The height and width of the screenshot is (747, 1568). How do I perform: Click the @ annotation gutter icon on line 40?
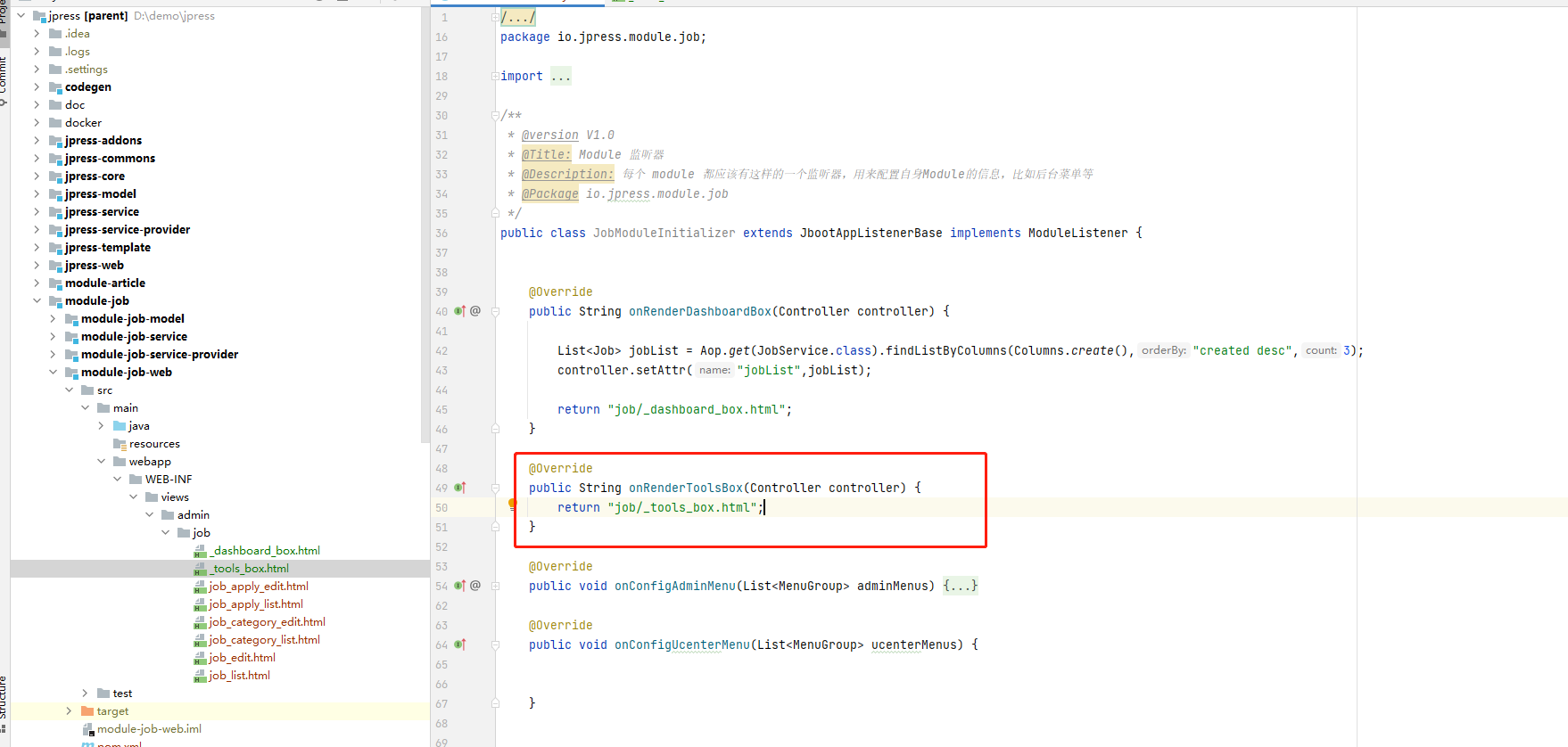475,311
